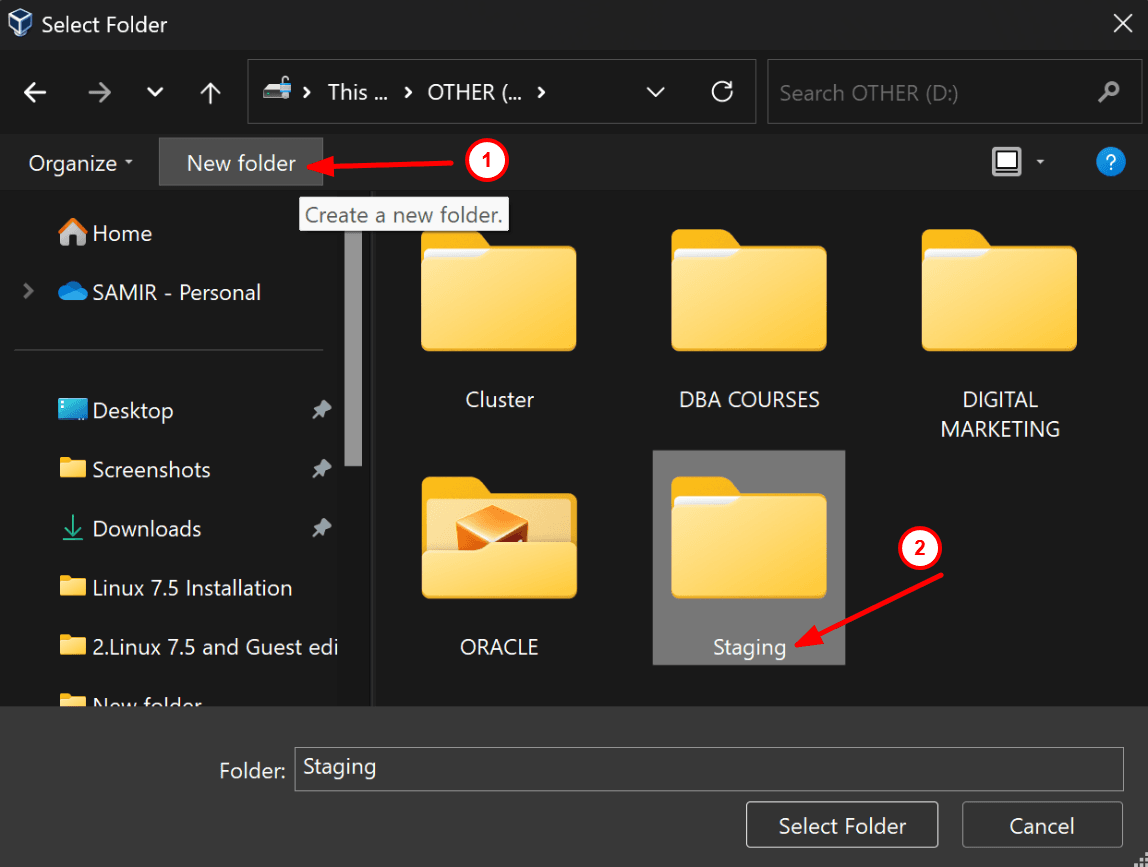Open the Help question mark icon
Image resolution: width=1148 pixels, height=867 pixels.
point(1111,161)
